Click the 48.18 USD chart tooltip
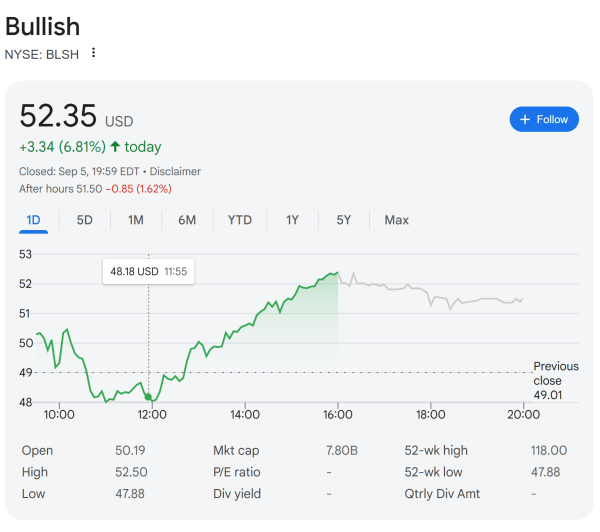The width and height of the screenshot is (600, 532). point(148,271)
